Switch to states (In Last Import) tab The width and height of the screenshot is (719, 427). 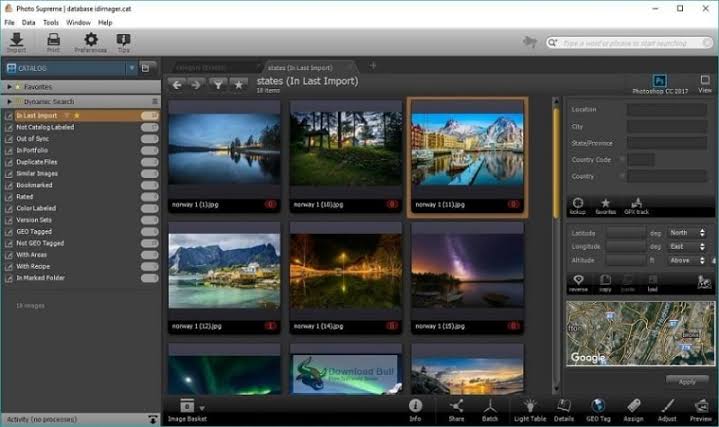[308, 67]
